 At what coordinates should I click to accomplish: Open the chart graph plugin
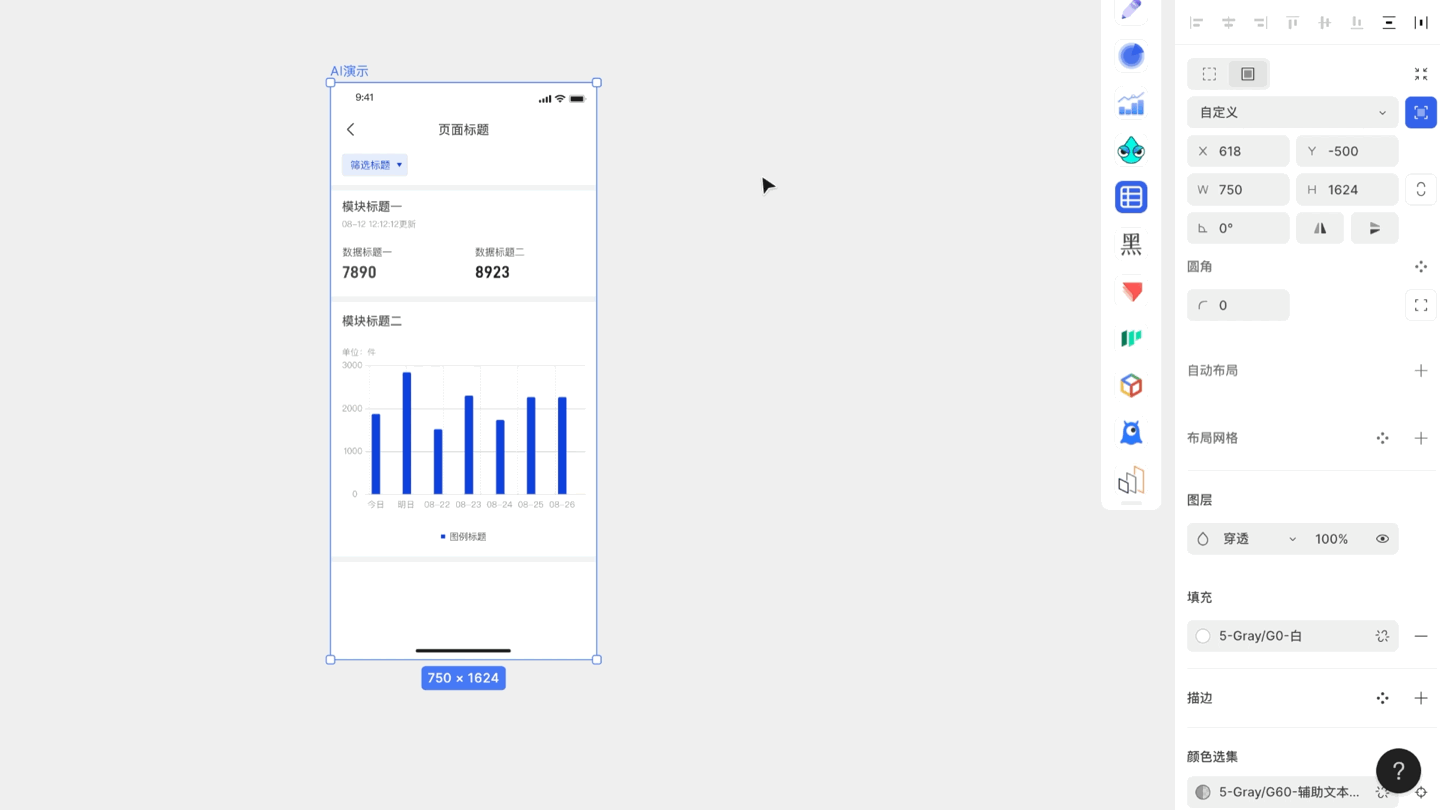coord(1131,103)
